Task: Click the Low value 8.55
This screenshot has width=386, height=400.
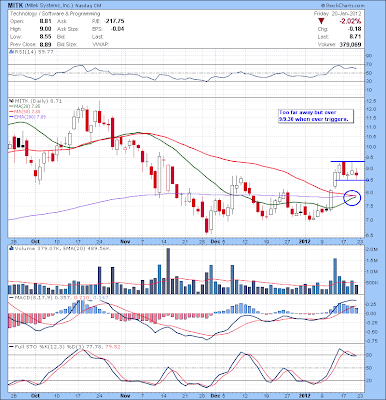Action: click(x=45, y=37)
